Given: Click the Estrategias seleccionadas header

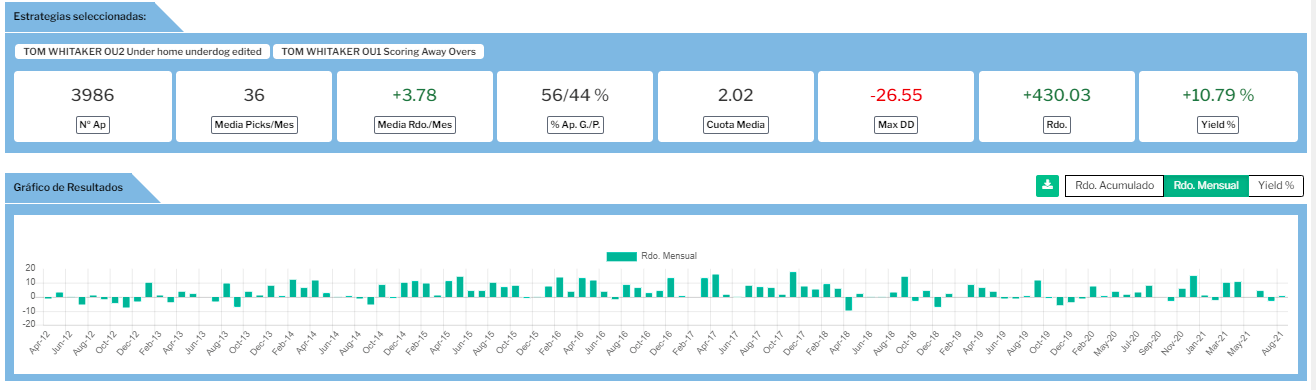Looking at the screenshot, I should tap(79, 16).
